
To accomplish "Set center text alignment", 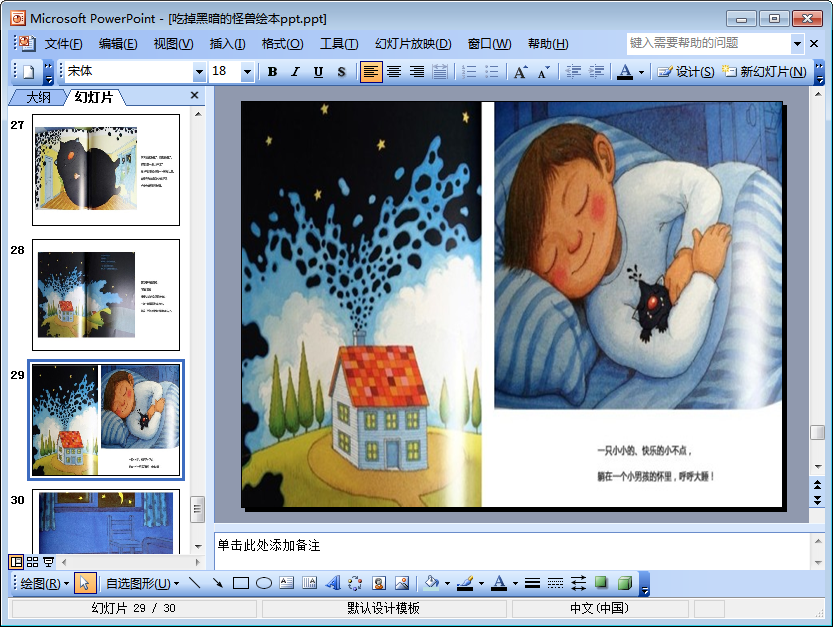I will tap(394, 72).
